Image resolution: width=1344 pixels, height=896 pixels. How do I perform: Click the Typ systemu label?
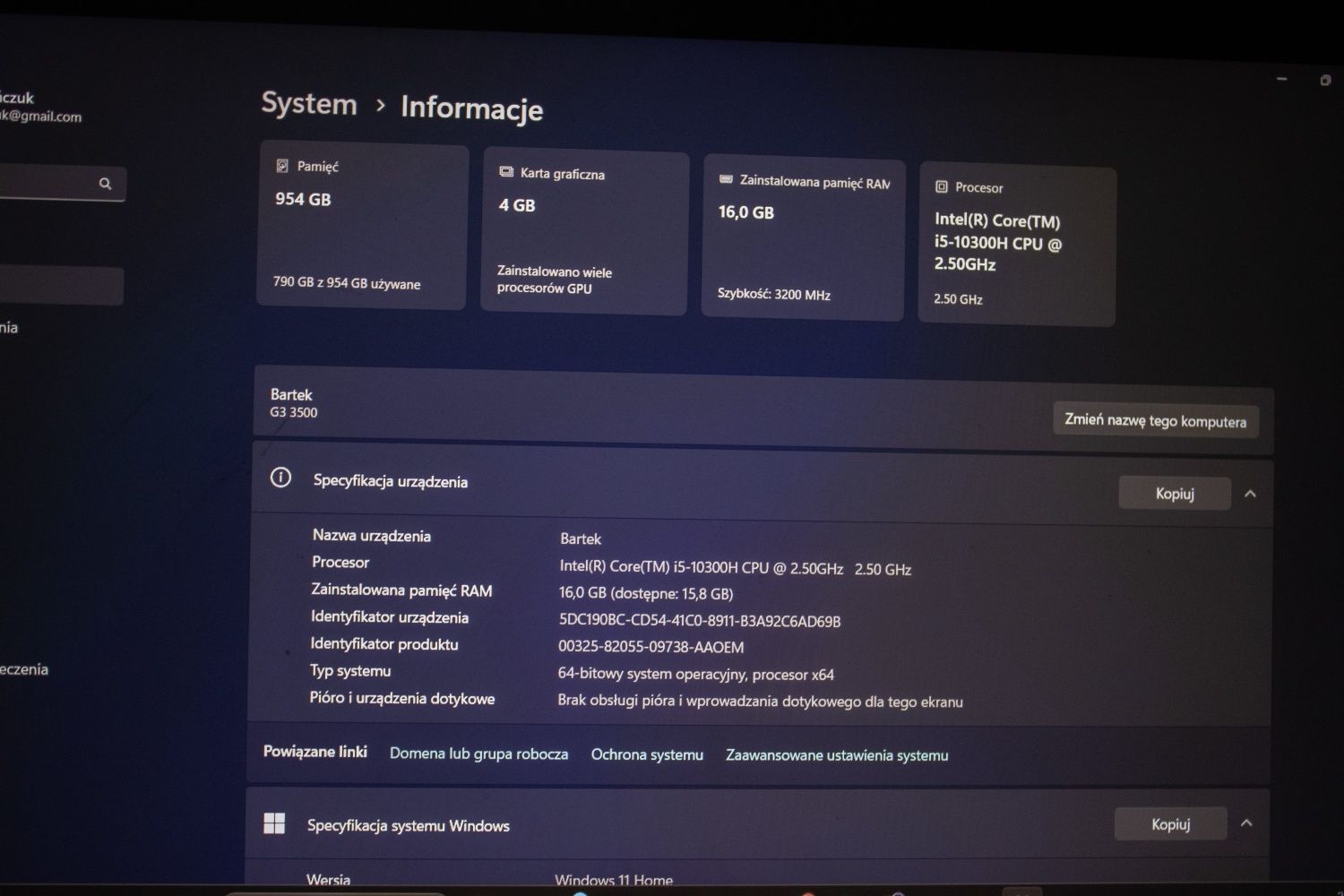(x=350, y=670)
